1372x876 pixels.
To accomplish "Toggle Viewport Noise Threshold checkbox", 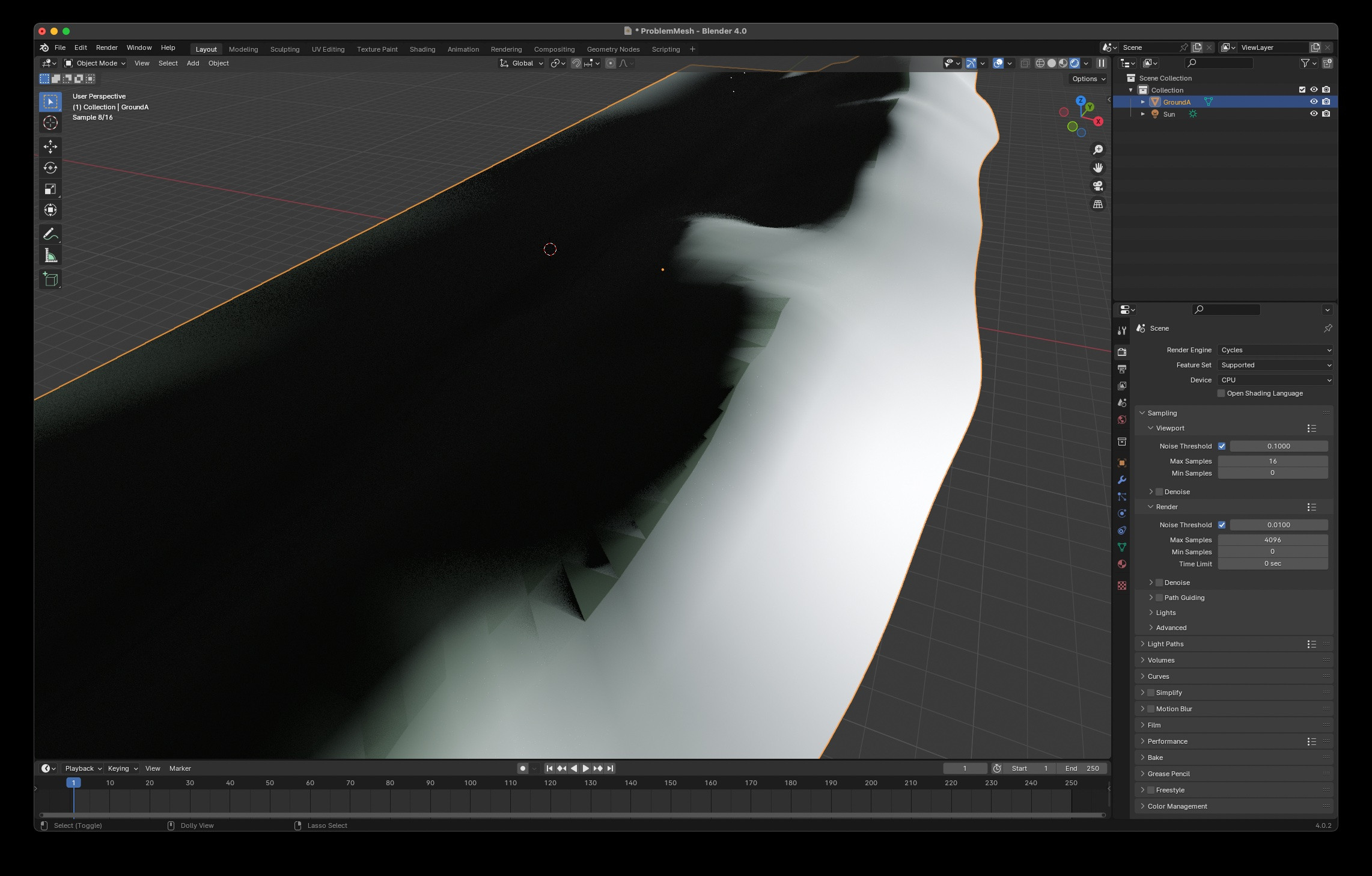I will pos(1222,446).
